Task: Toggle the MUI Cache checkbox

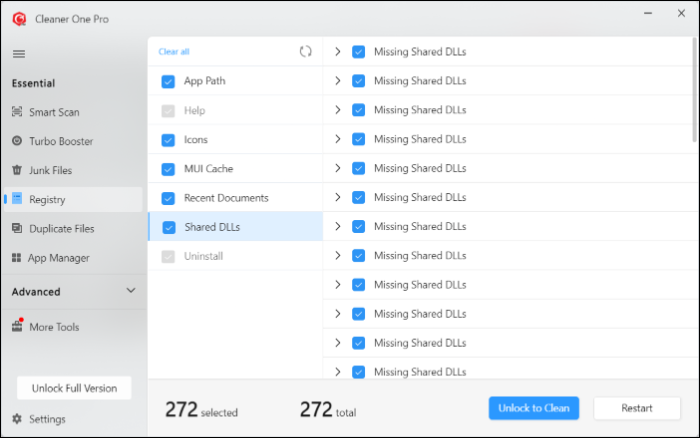Action: (x=168, y=169)
